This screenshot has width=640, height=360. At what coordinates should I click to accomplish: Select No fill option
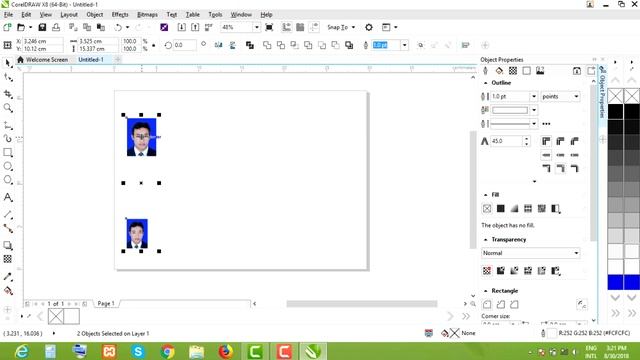click(487, 209)
